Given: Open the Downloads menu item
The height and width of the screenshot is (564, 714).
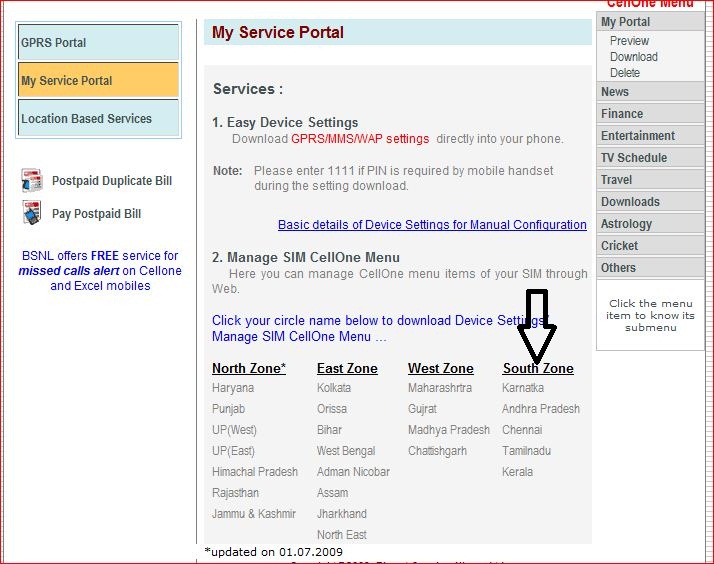Looking at the screenshot, I should click(x=650, y=201).
